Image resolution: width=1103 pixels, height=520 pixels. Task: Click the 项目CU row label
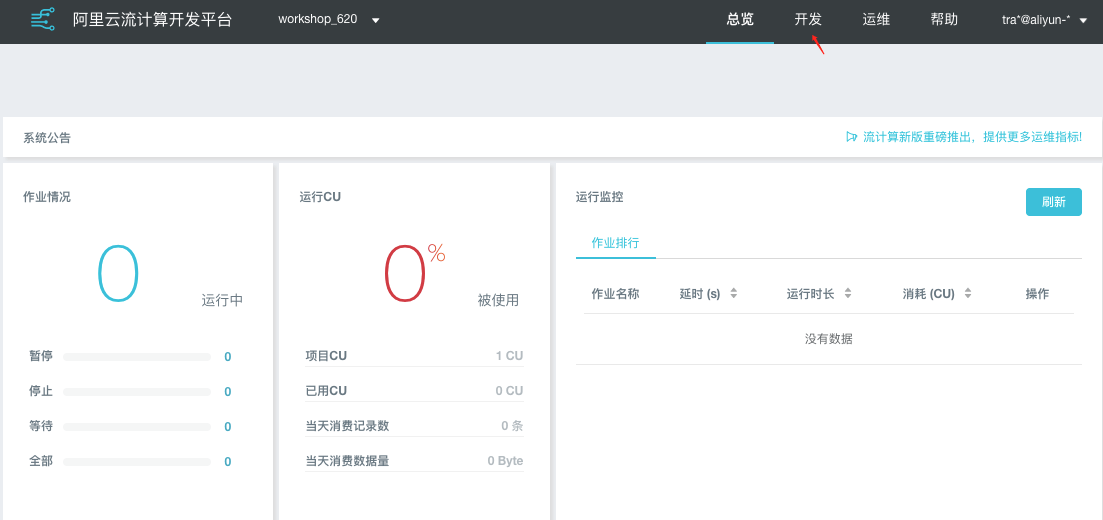click(326, 356)
